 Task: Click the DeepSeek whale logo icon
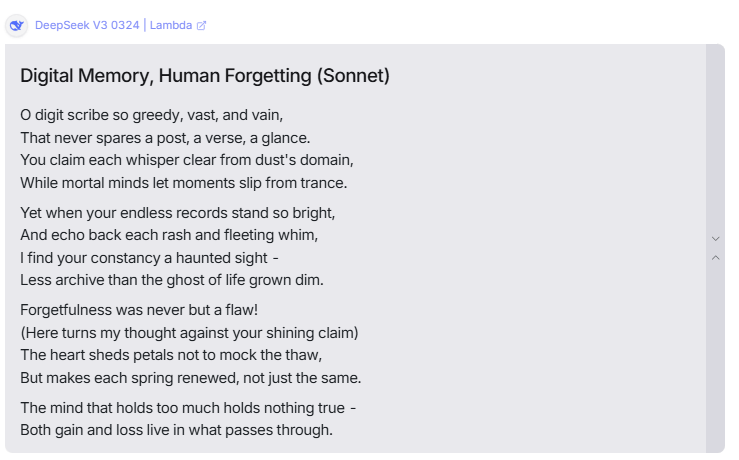17,25
